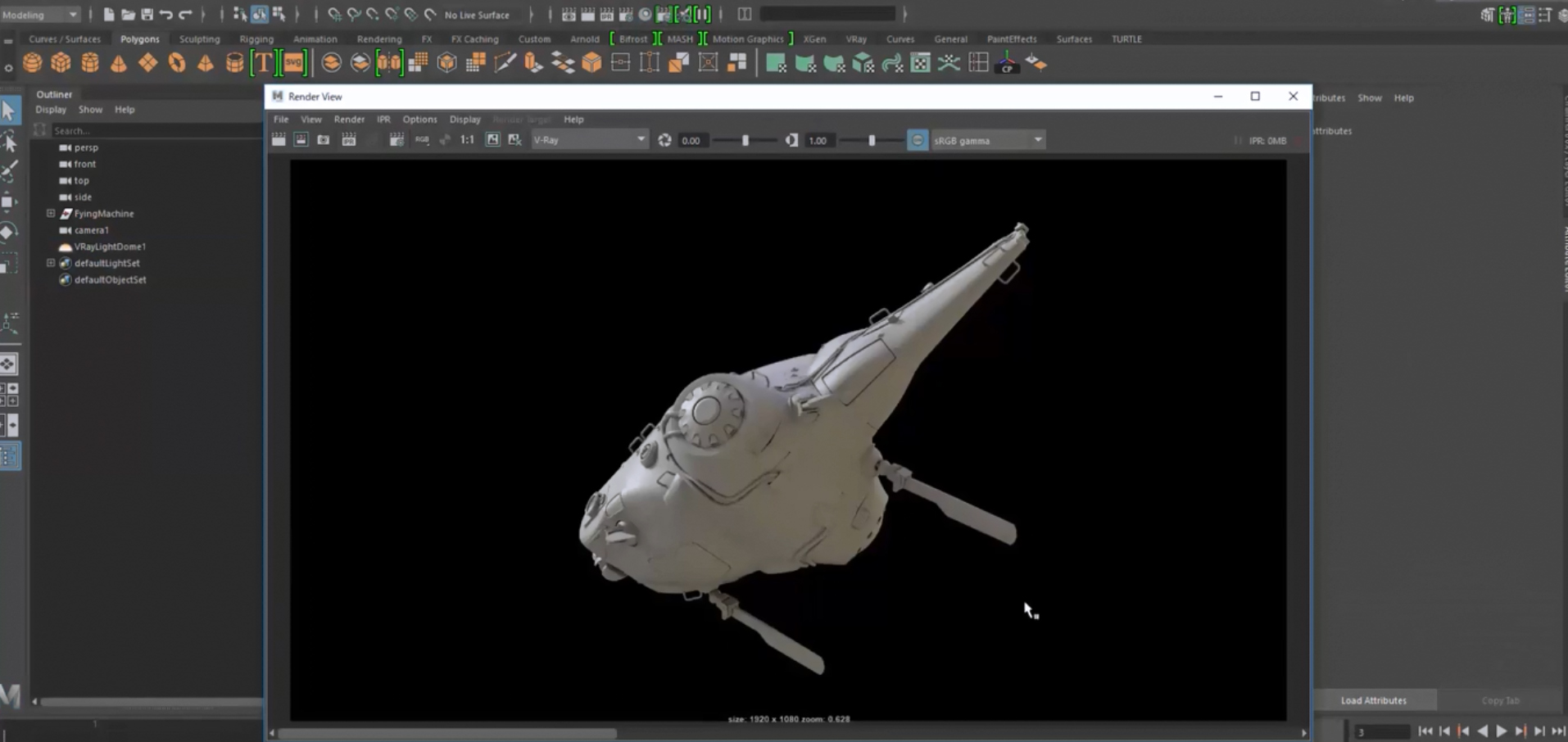Open the Render menu in Render View
The width and height of the screenshot is (1568, 742).
pyautogui.click(x=349, y=119)
